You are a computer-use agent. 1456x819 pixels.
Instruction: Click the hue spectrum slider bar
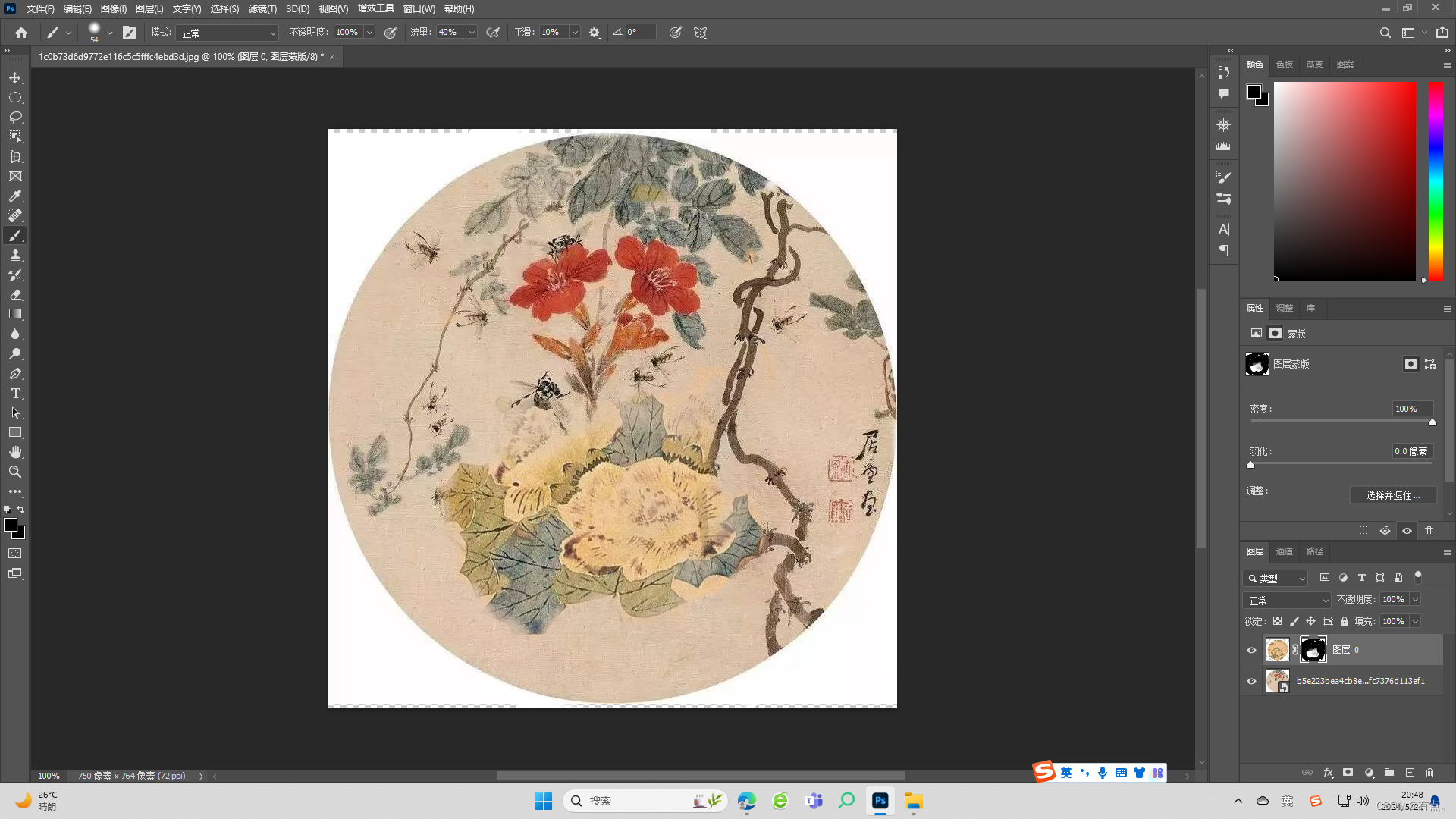1436,180
